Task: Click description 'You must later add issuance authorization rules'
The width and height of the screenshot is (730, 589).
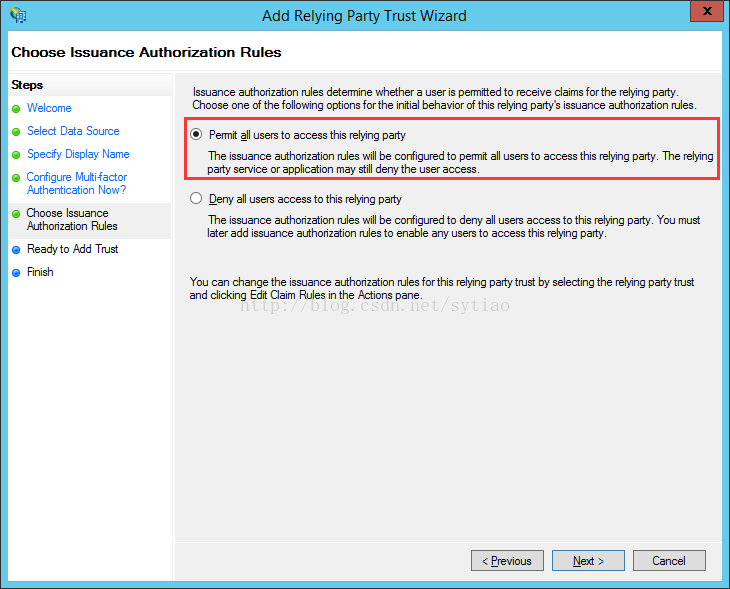Action: click(x=453, y=226)
